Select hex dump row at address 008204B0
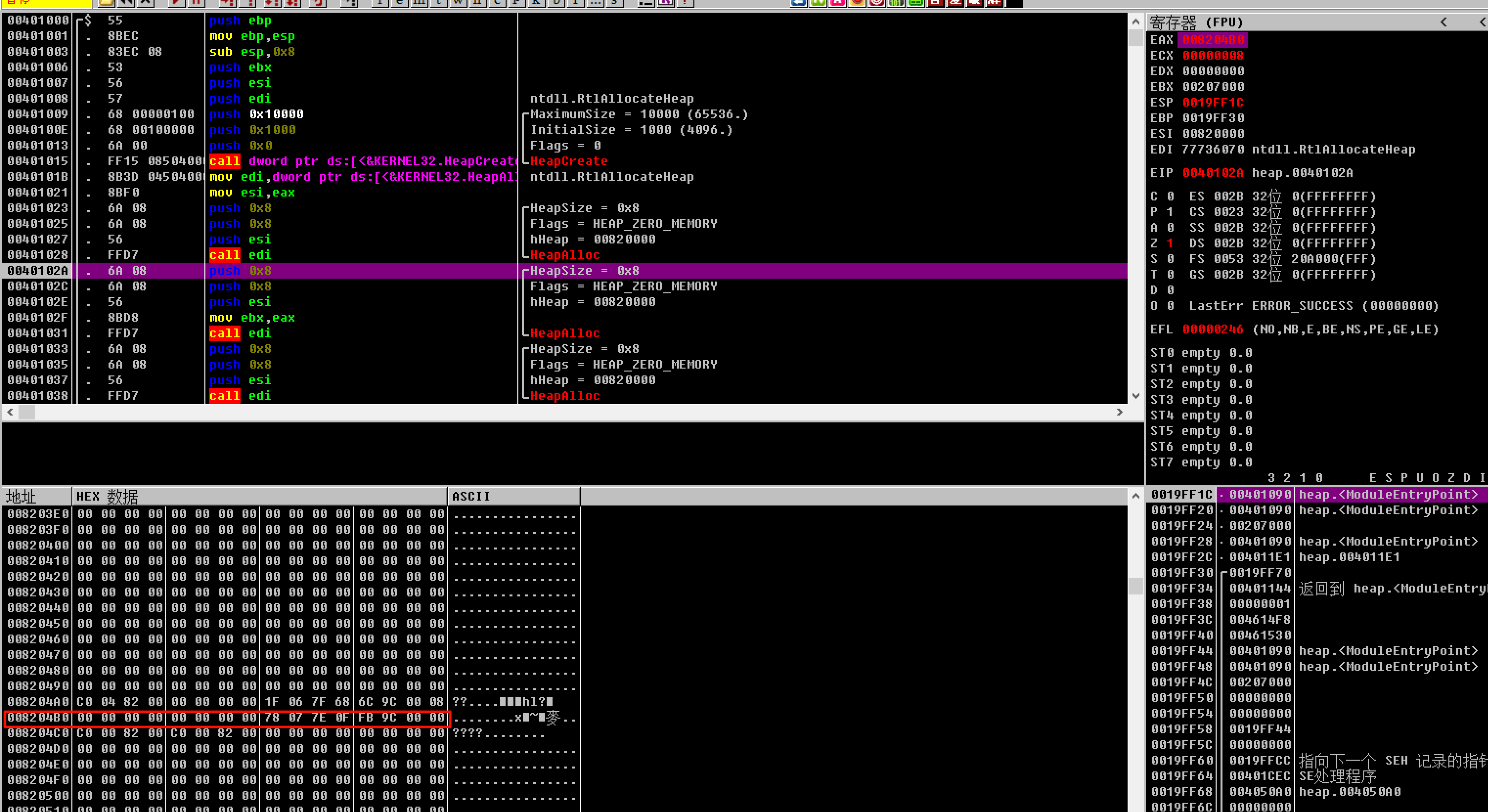 [x=291, y=717]
